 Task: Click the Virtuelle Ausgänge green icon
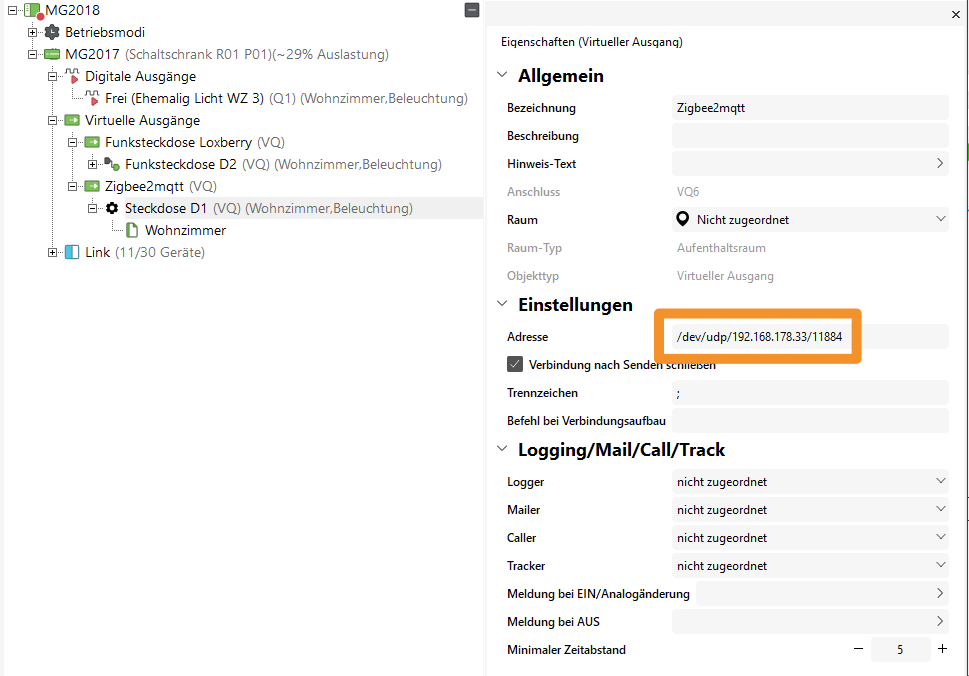click(x=72, y=120)
